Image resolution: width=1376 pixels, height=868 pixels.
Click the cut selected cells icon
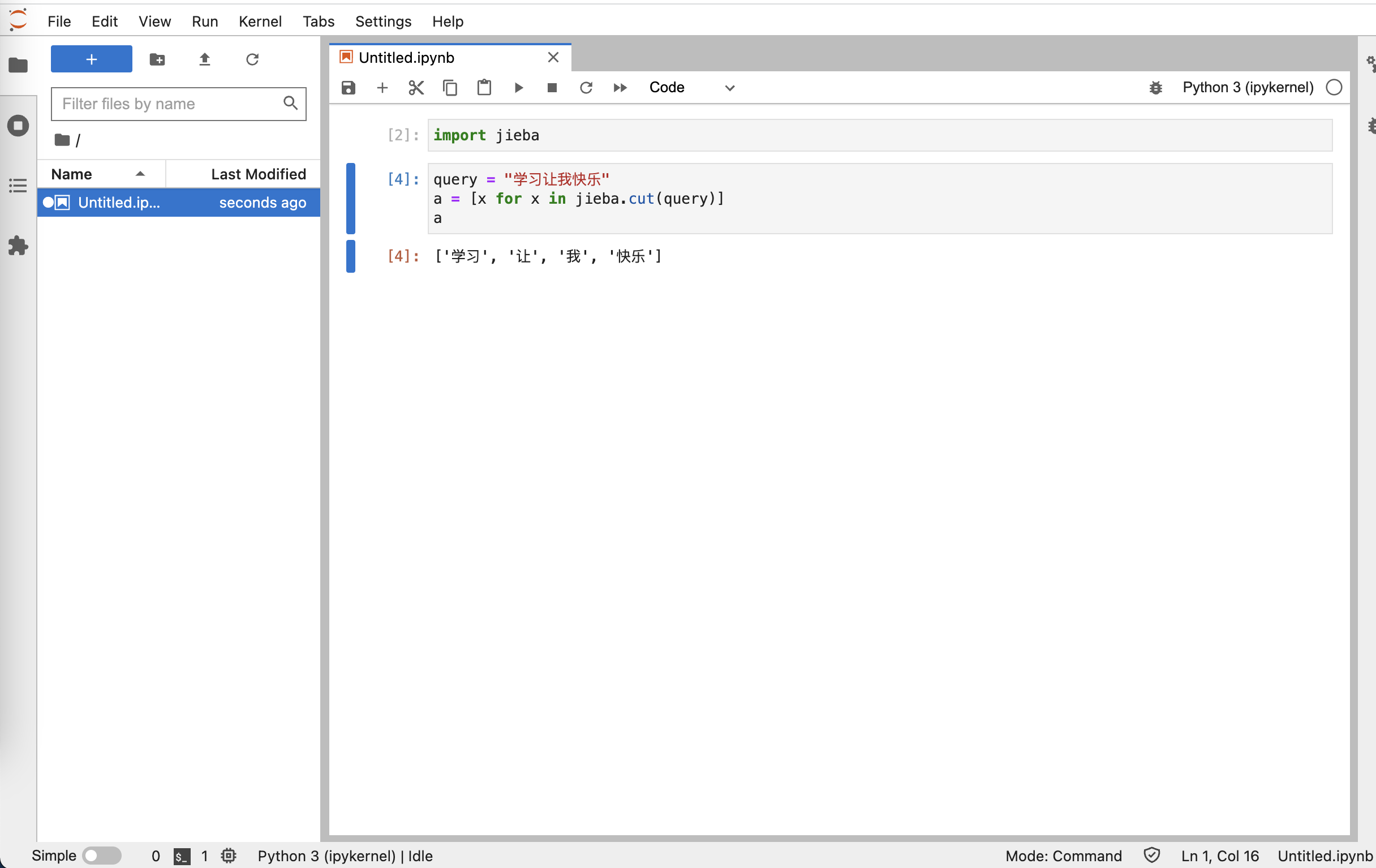pos(416,87)
